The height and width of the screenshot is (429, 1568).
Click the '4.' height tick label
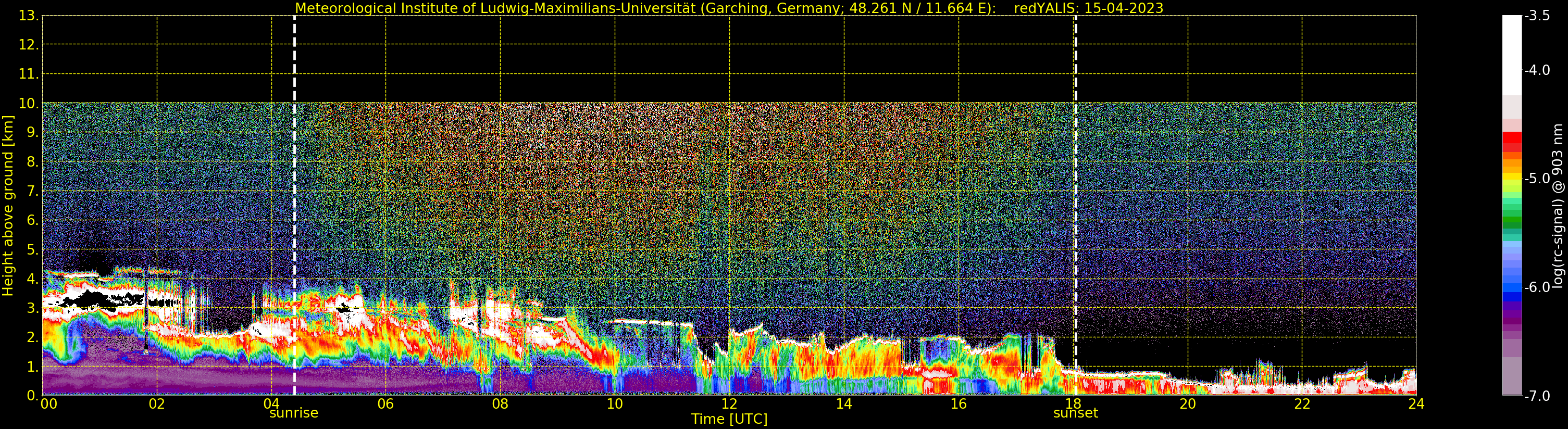pyautogui.click(x=32, y=279)
